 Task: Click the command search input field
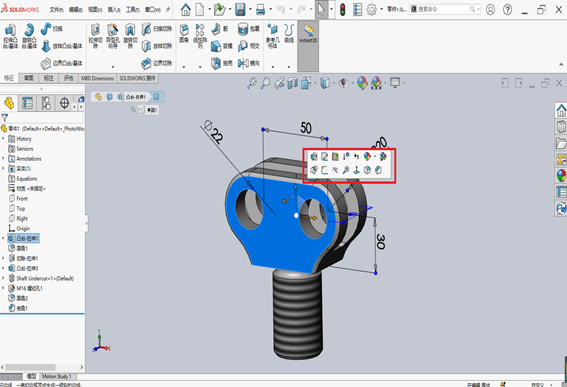click(x=445, y=9)
